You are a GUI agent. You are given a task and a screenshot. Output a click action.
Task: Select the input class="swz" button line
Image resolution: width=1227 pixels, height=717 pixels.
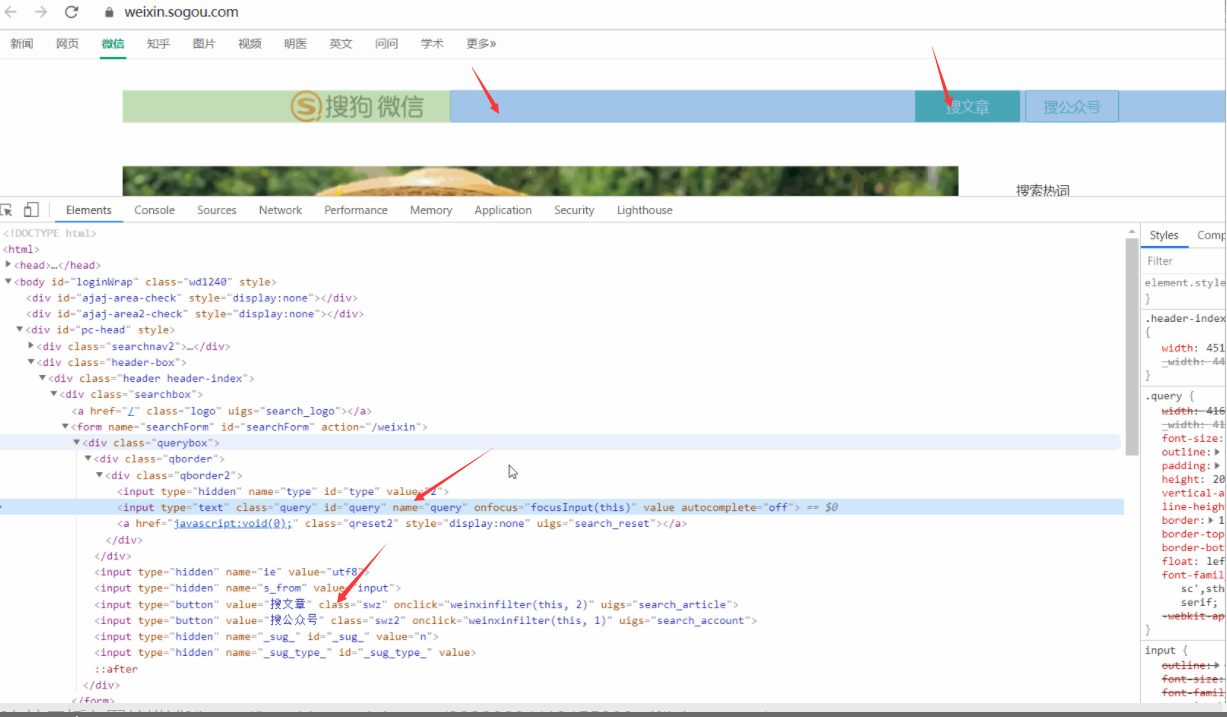coord(417,604)
